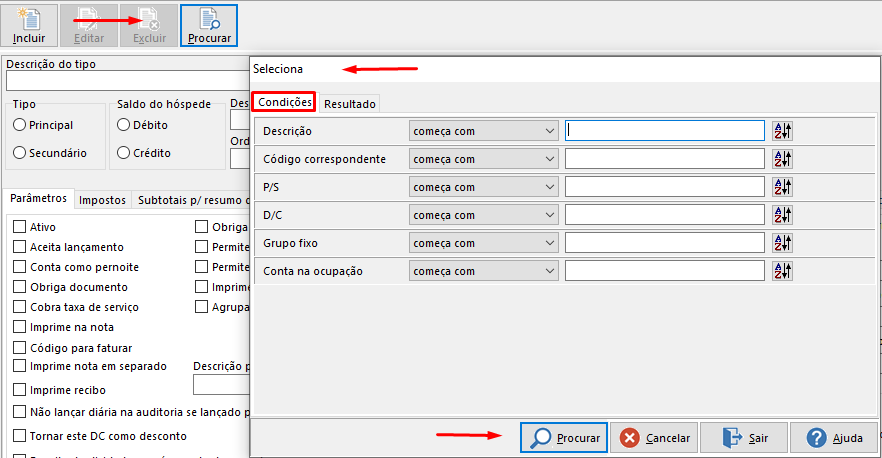Image resolution: width=882 pixels, height=458 pixels.
Task: Click sort icon for Conta na ocupação
Action: pos(782,271)
